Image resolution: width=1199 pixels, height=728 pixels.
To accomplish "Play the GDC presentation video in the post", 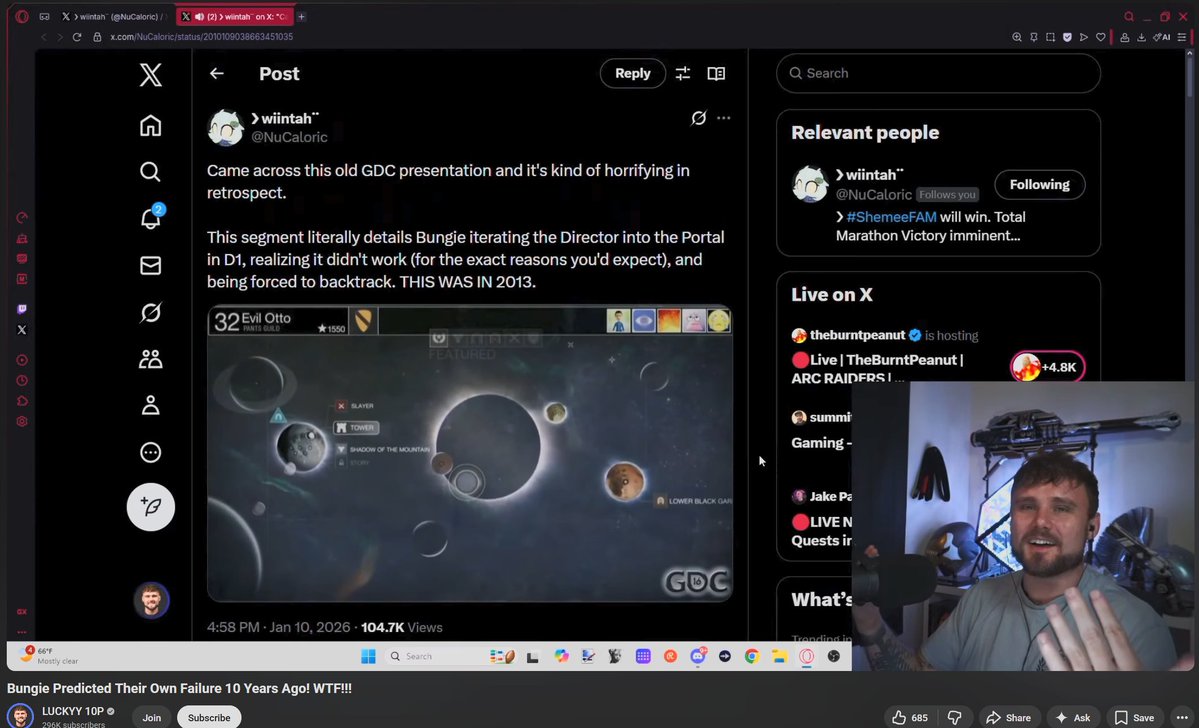I will coord(470,453).
